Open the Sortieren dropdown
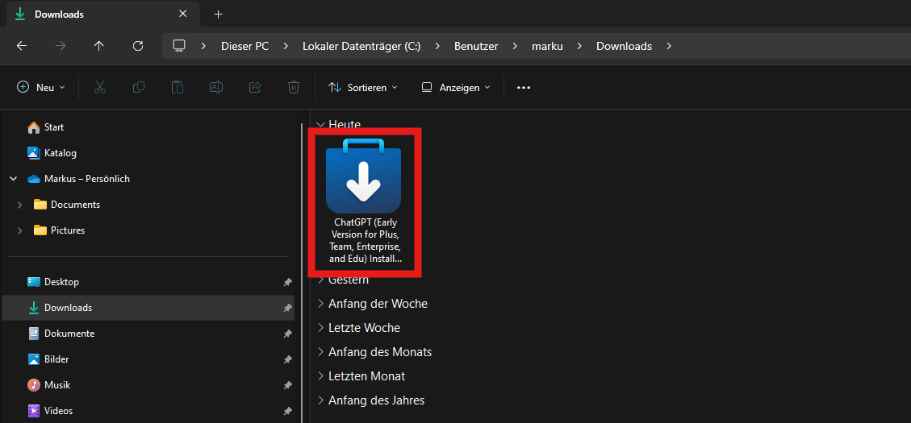 (x=362, y=88)
